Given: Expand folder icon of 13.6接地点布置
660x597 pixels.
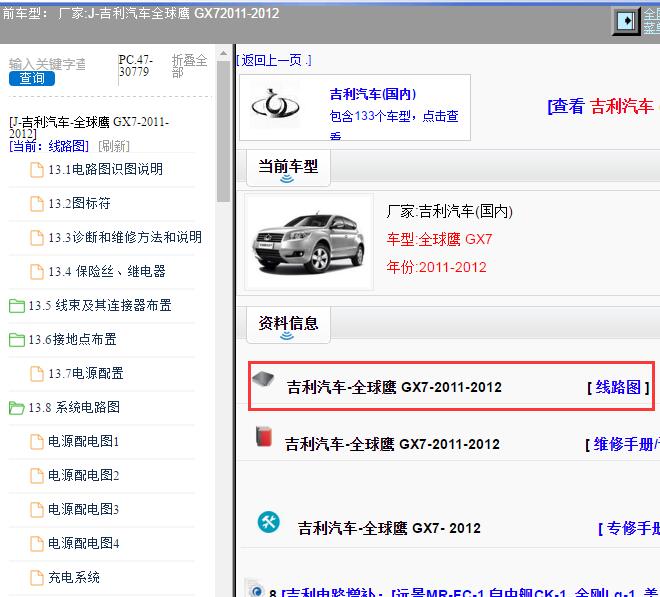Looking at the screenshot, I should click(16, 340).
